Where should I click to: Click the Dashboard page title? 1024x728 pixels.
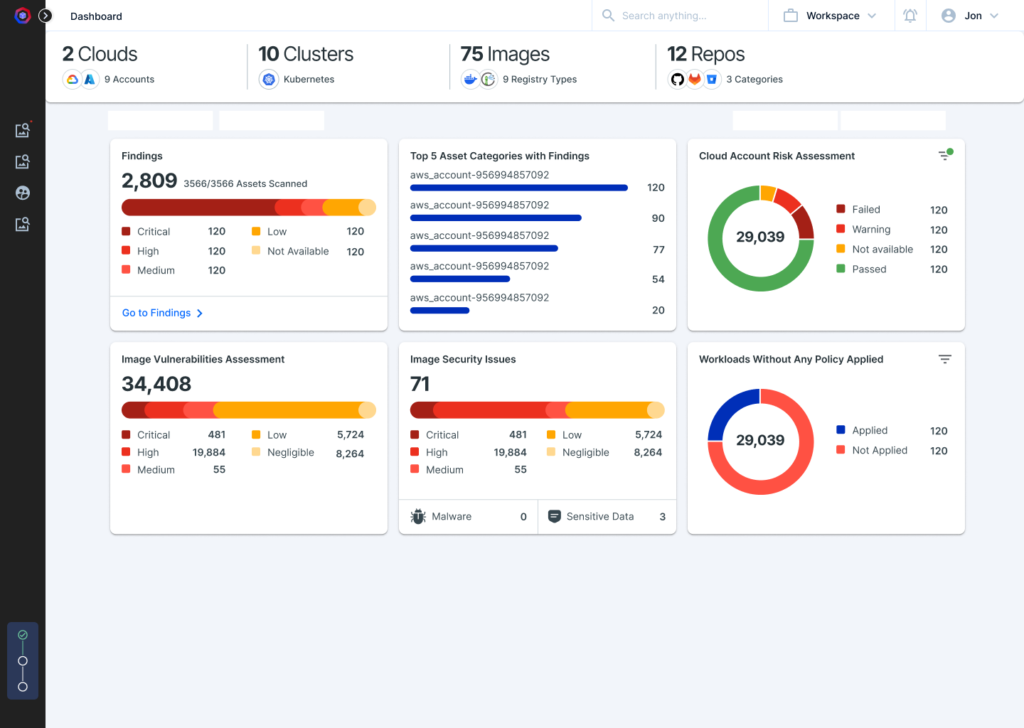click(96, 16)
